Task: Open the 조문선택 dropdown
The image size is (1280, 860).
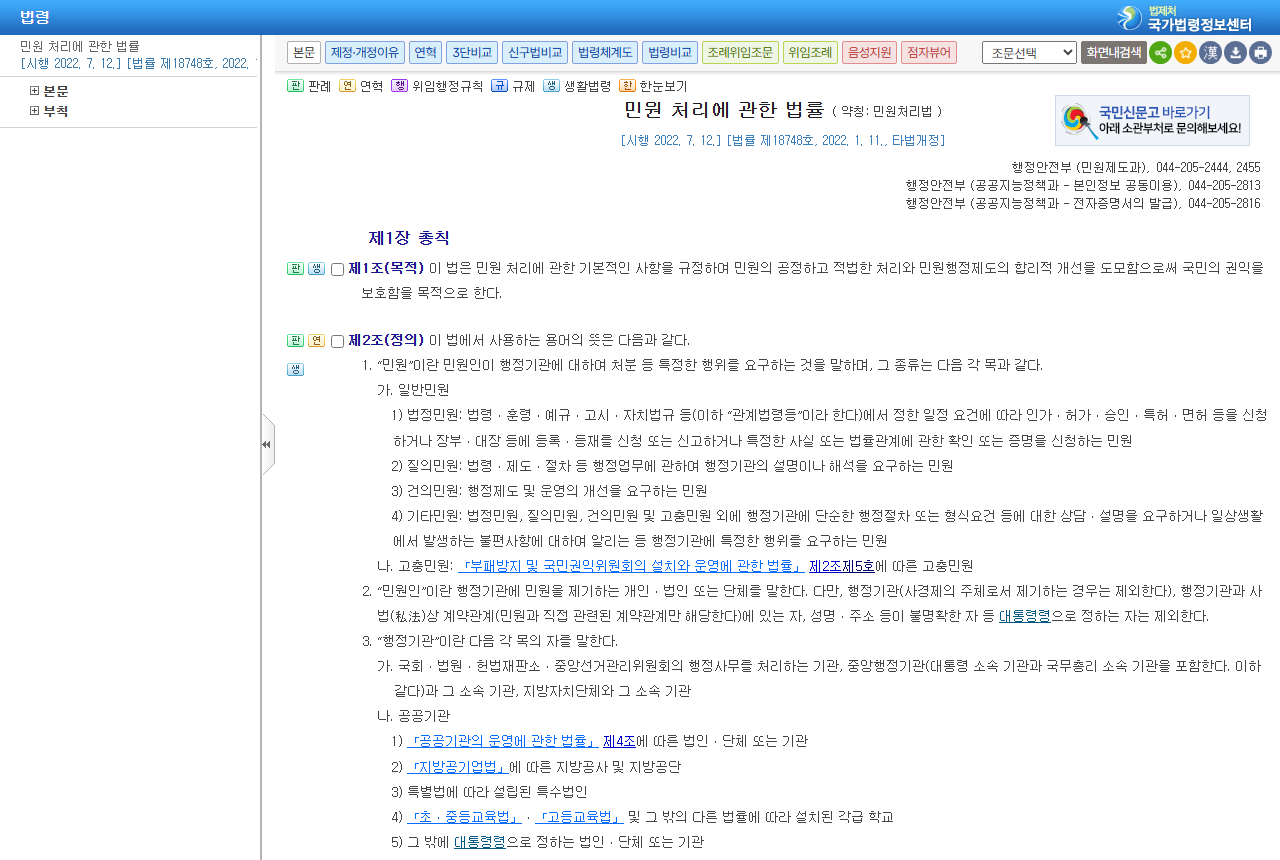Action: (x=1029, y=53)
